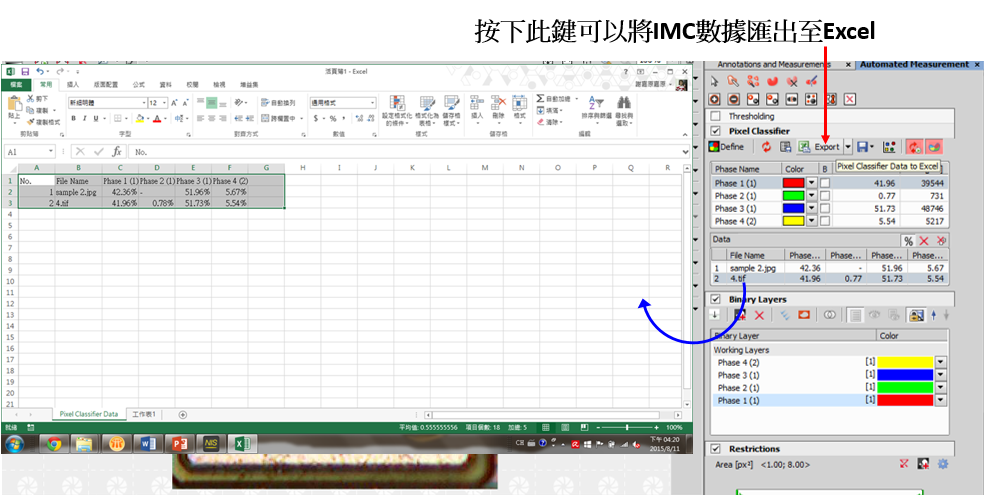Toggle Bold formatting in Excel
The width and height of the screenshot is (984, 497).
pyautogui.click(x=73, y=119)
